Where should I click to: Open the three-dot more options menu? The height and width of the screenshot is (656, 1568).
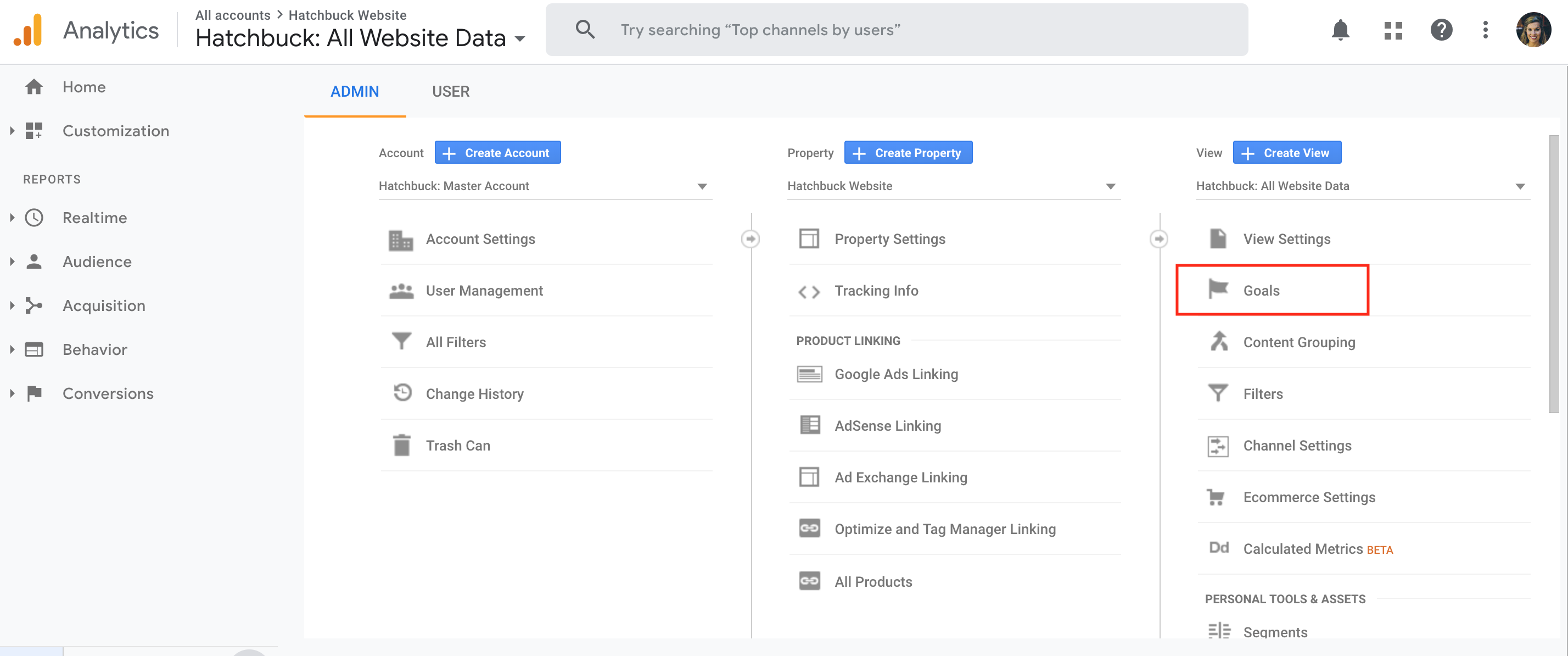click(1485, 30)
